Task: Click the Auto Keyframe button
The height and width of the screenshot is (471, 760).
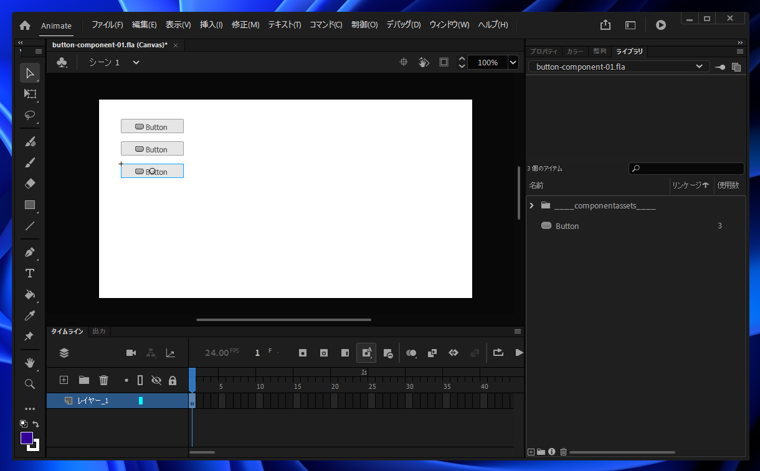Action: point(366,353)
